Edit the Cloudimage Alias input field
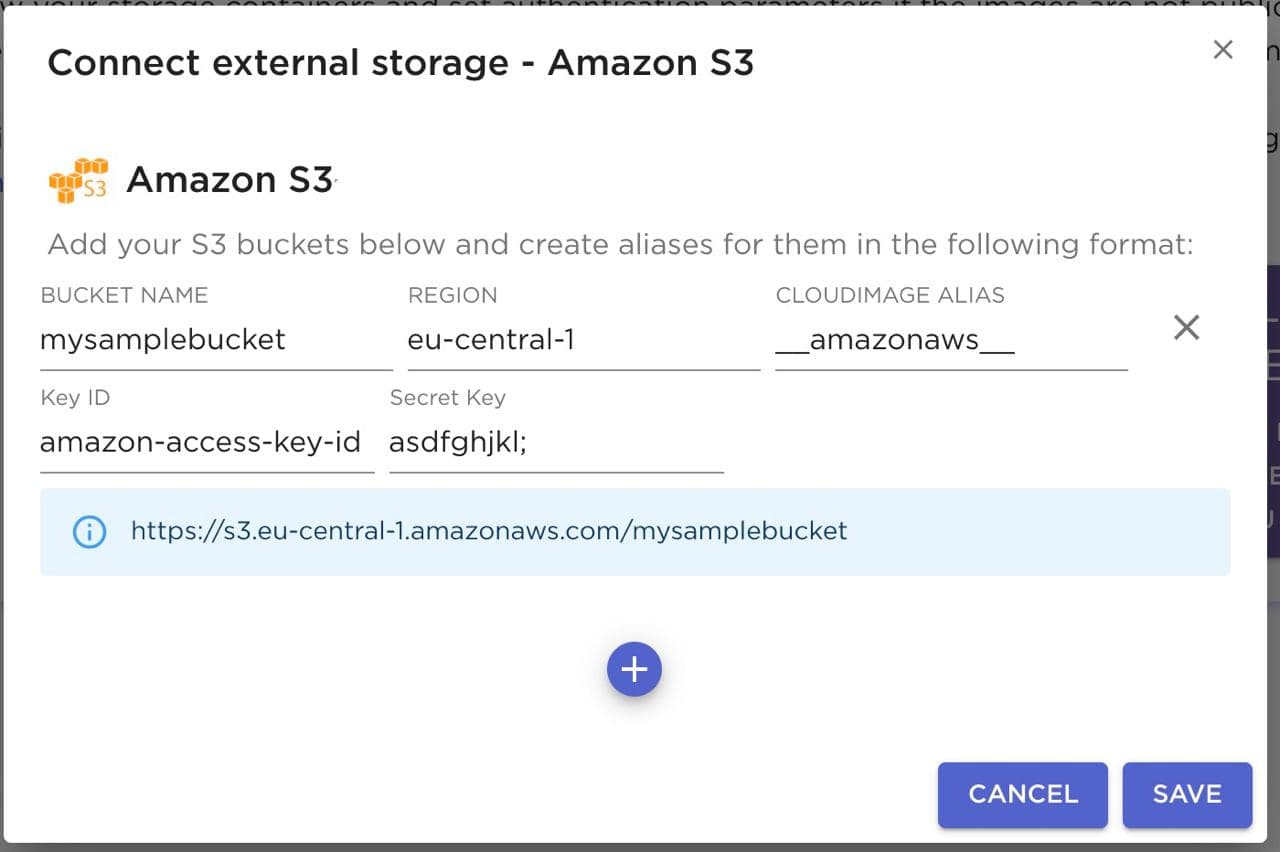The image size is (1280, 852). pos(950,340)
